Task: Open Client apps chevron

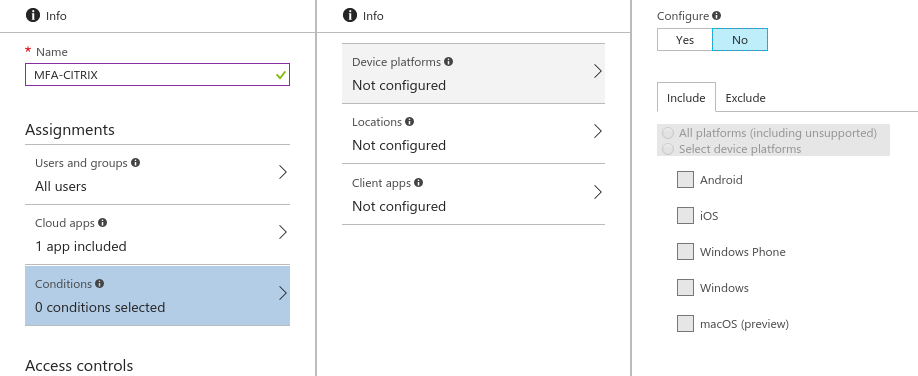Action: [x=598, y=192]
